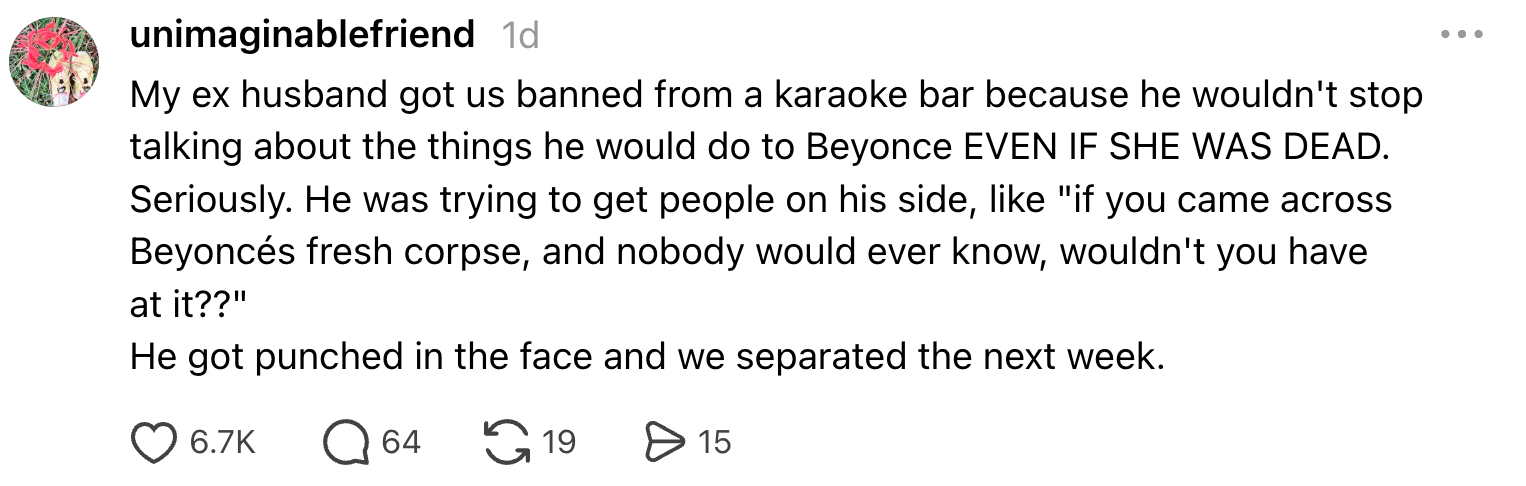The image size is (1526, 486).
Task: Visit the unimaginablefriend username link
Action: (x=301, y=36)
